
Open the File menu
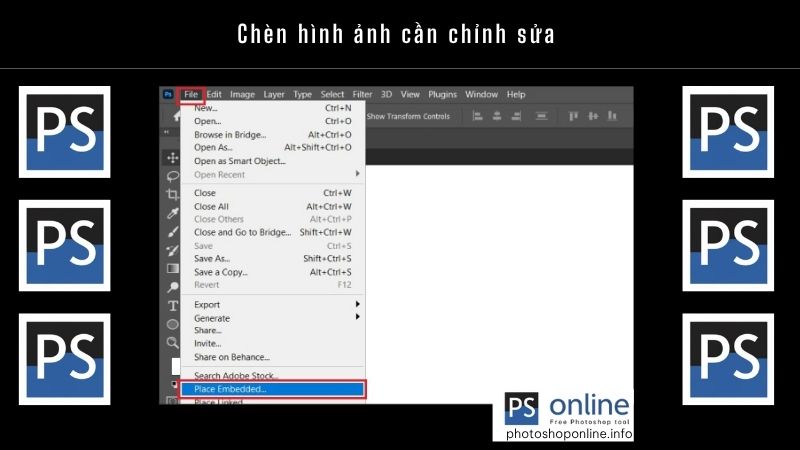click(x=191, y=94)
